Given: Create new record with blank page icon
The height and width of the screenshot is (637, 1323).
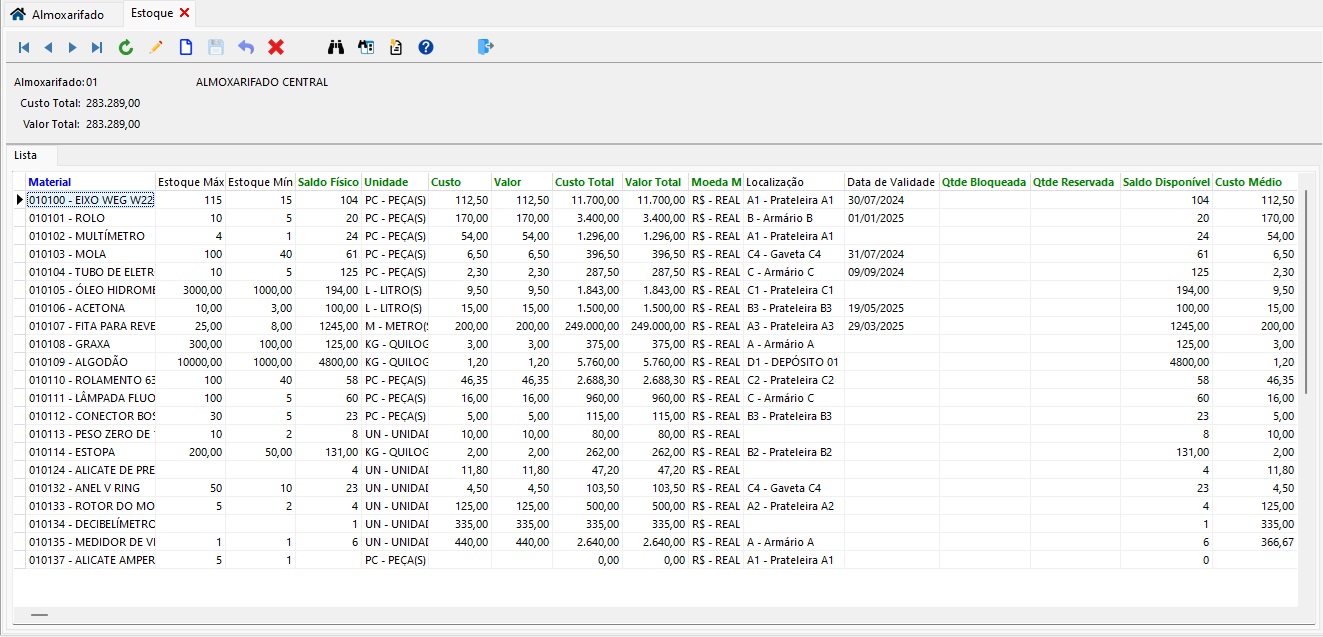Looking at the screenshot, I should [x=186, y=47].
